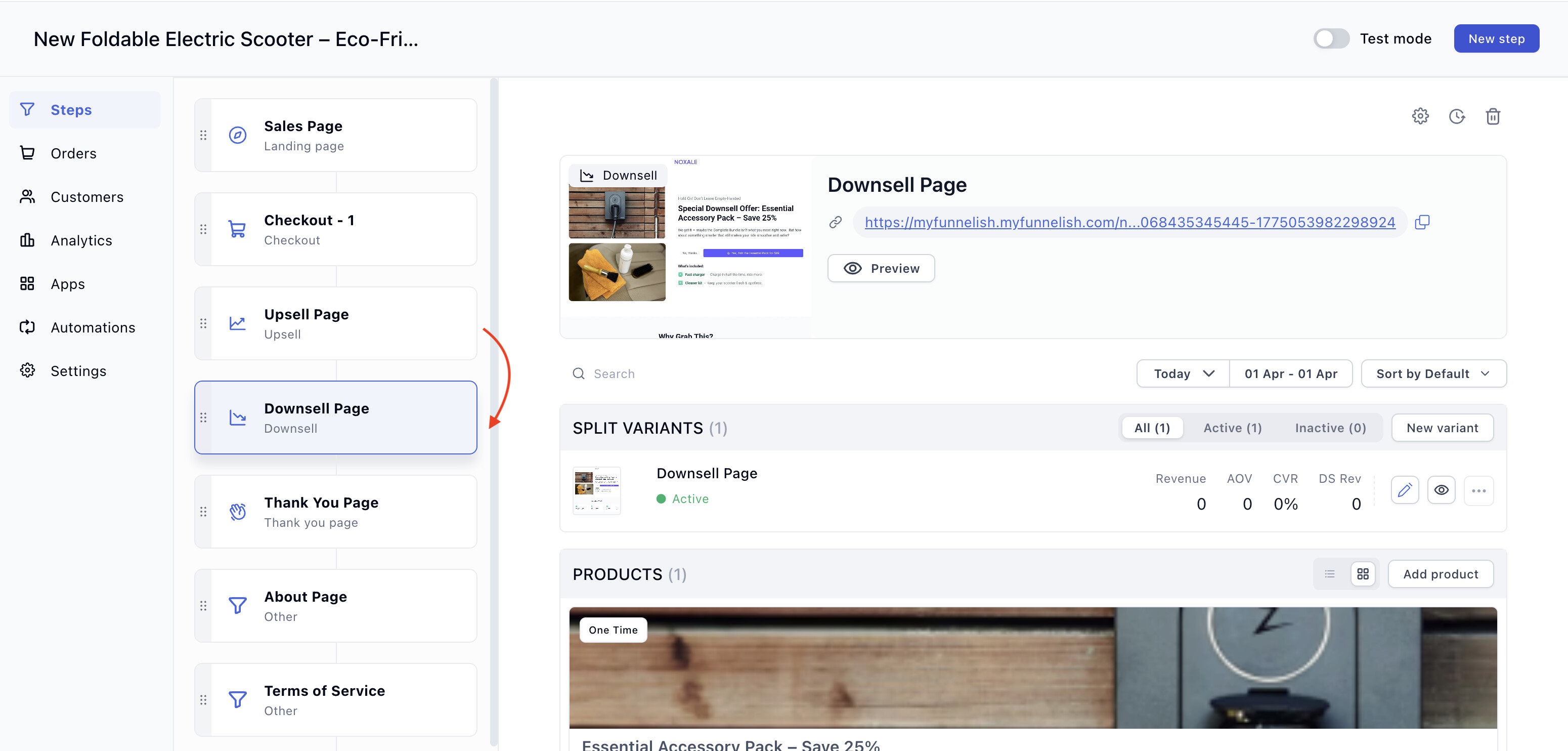Image resolution: width=1568 pixels, height=751 pixels.
Task: Click the drag handle on the Upsell Page step
Action: (x=203, y=323)
